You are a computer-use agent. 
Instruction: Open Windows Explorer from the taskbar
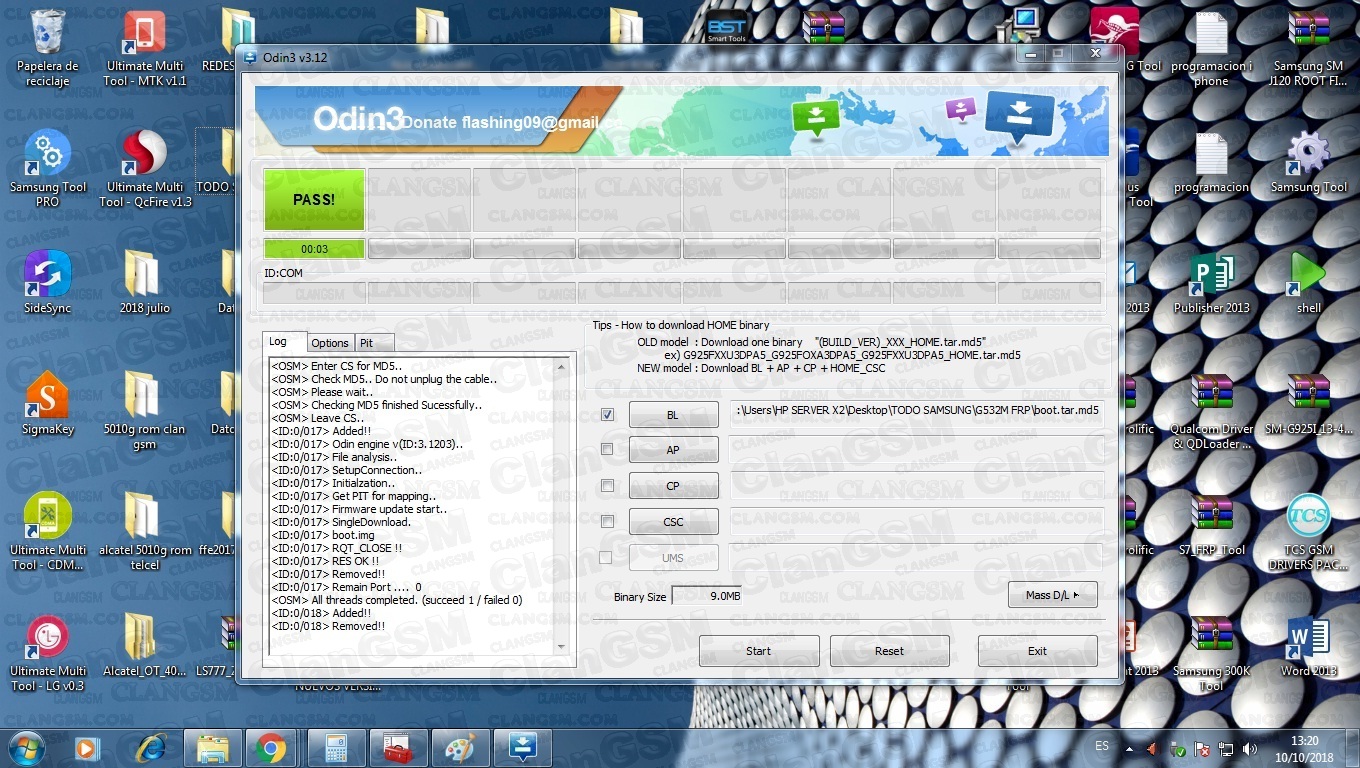[x=211, y=748]
